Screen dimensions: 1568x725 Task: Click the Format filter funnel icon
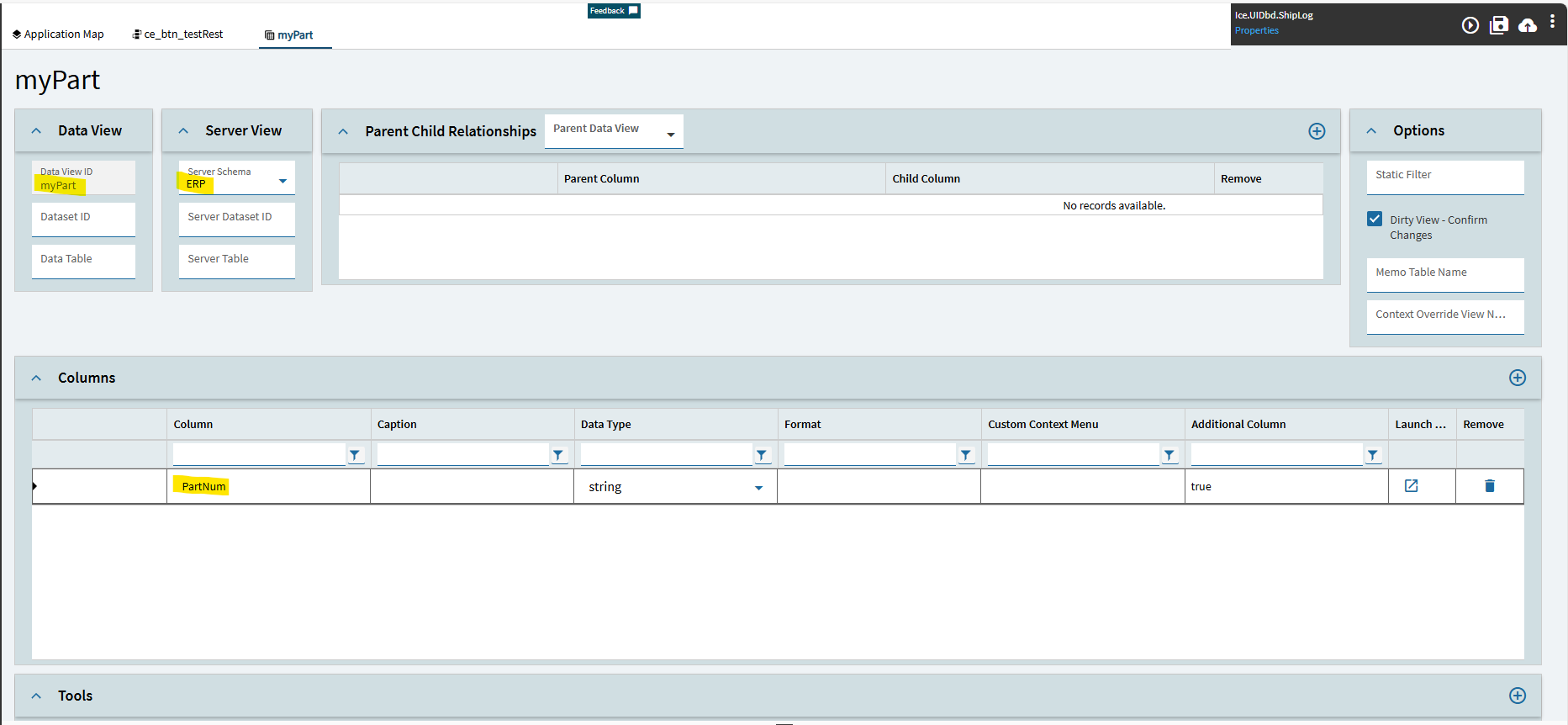pos(966,455)
